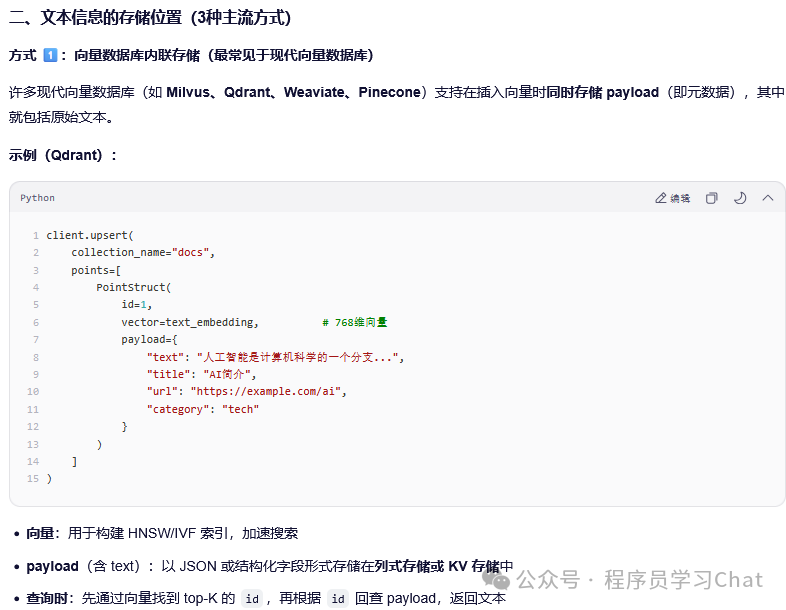Click the bold label 查询时
The image size is (786, 610).
pos(47,598)
